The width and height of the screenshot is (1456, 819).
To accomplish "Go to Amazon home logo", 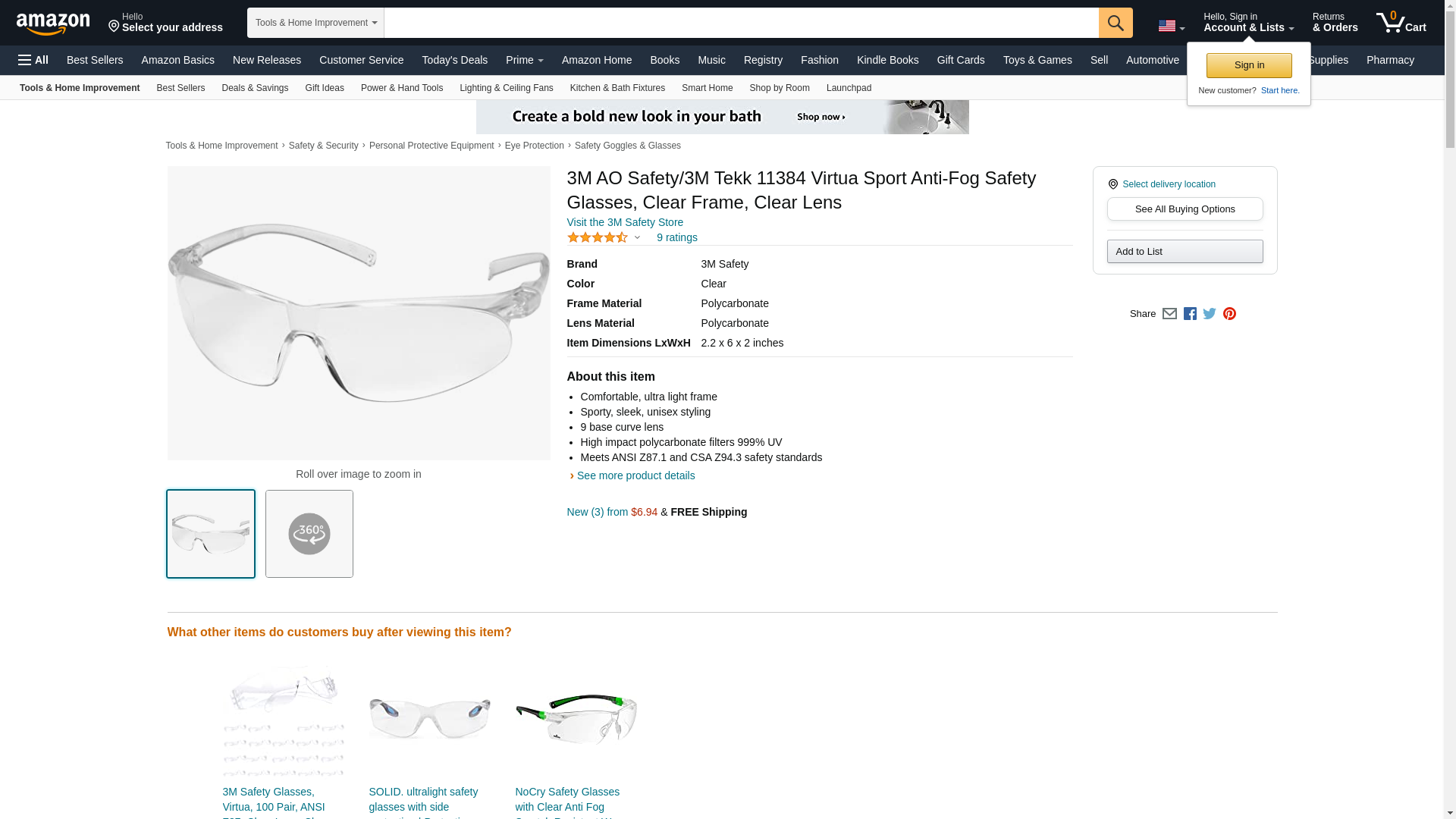I will pos(53,24).
